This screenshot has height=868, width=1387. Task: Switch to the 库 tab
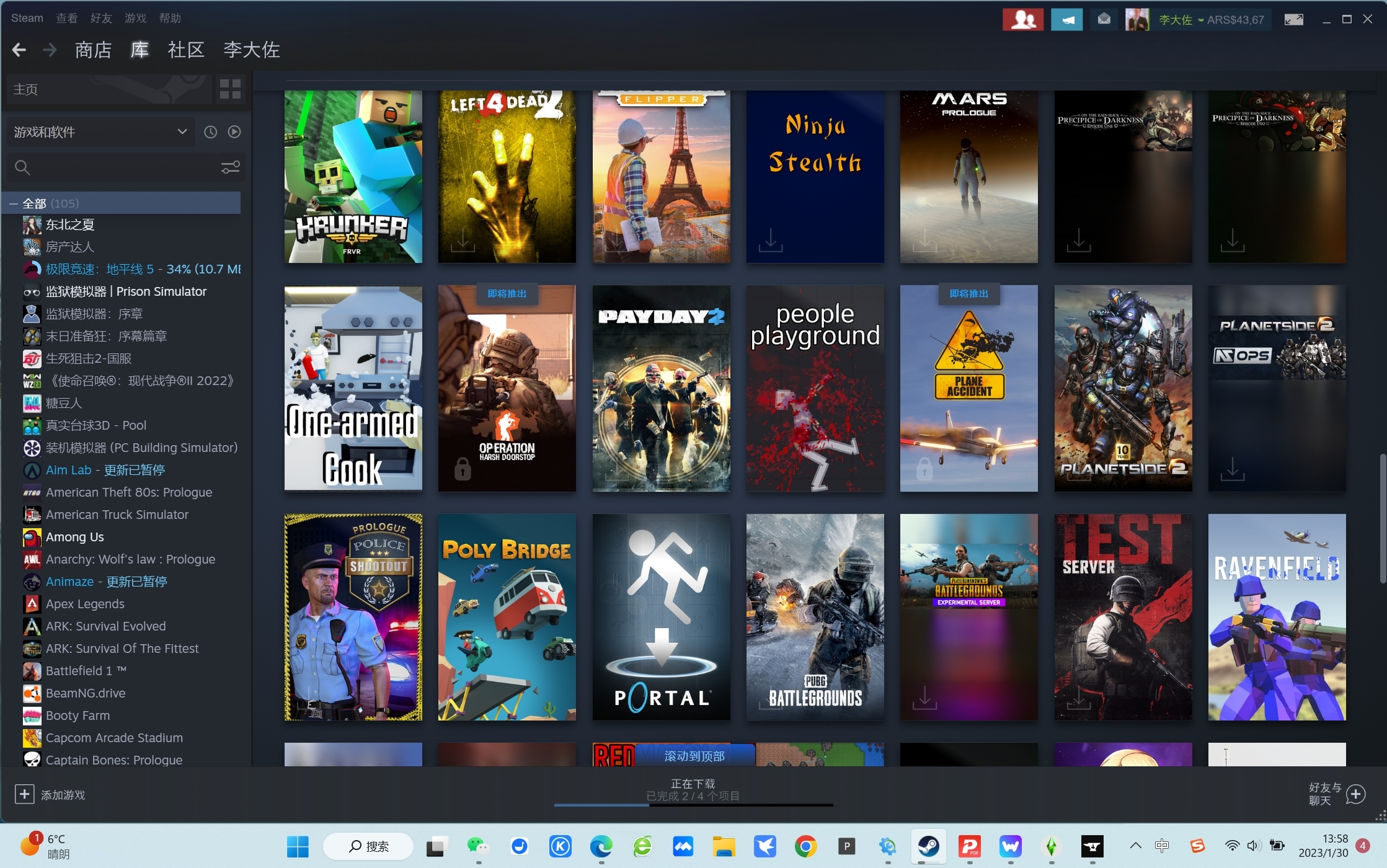click(140, 50)
